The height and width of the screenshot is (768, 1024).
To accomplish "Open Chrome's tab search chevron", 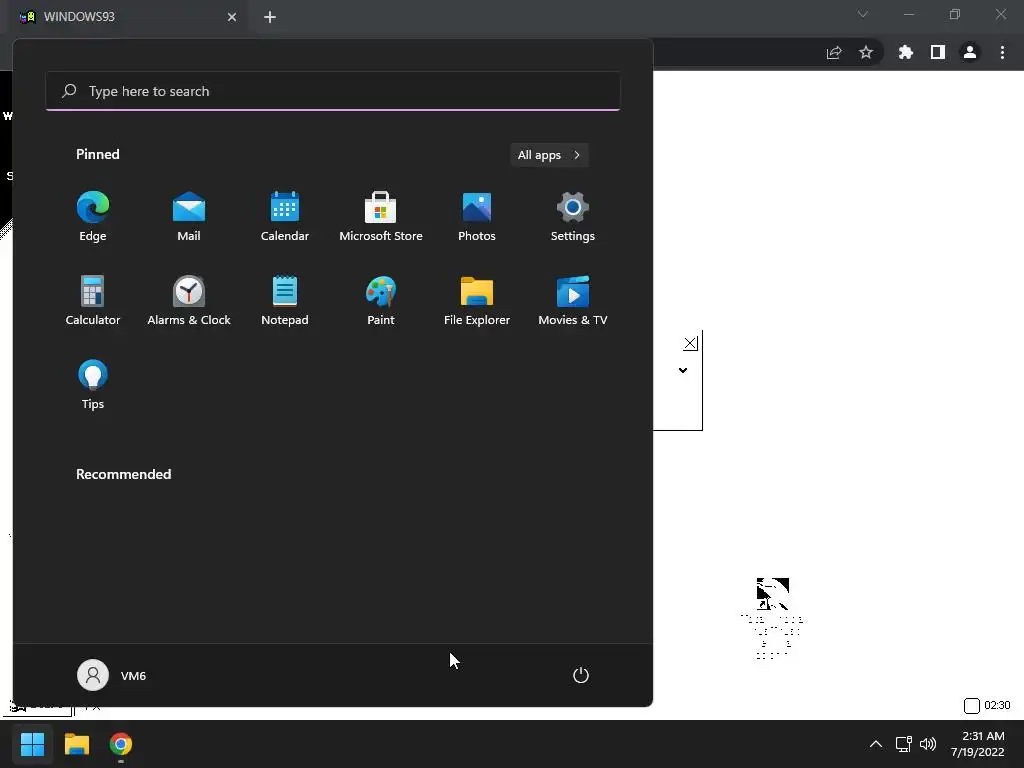I will click(863, 14).
